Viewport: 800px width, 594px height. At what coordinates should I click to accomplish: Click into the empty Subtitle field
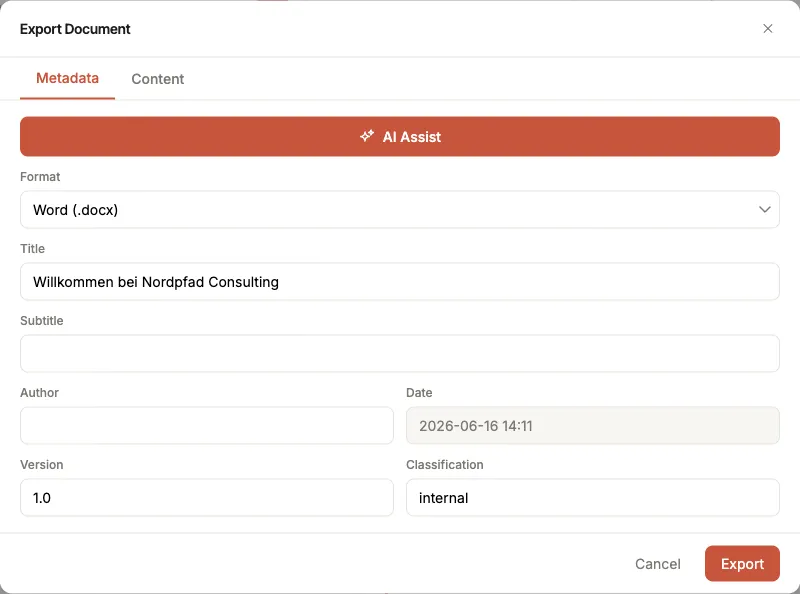tap(400, 354)
